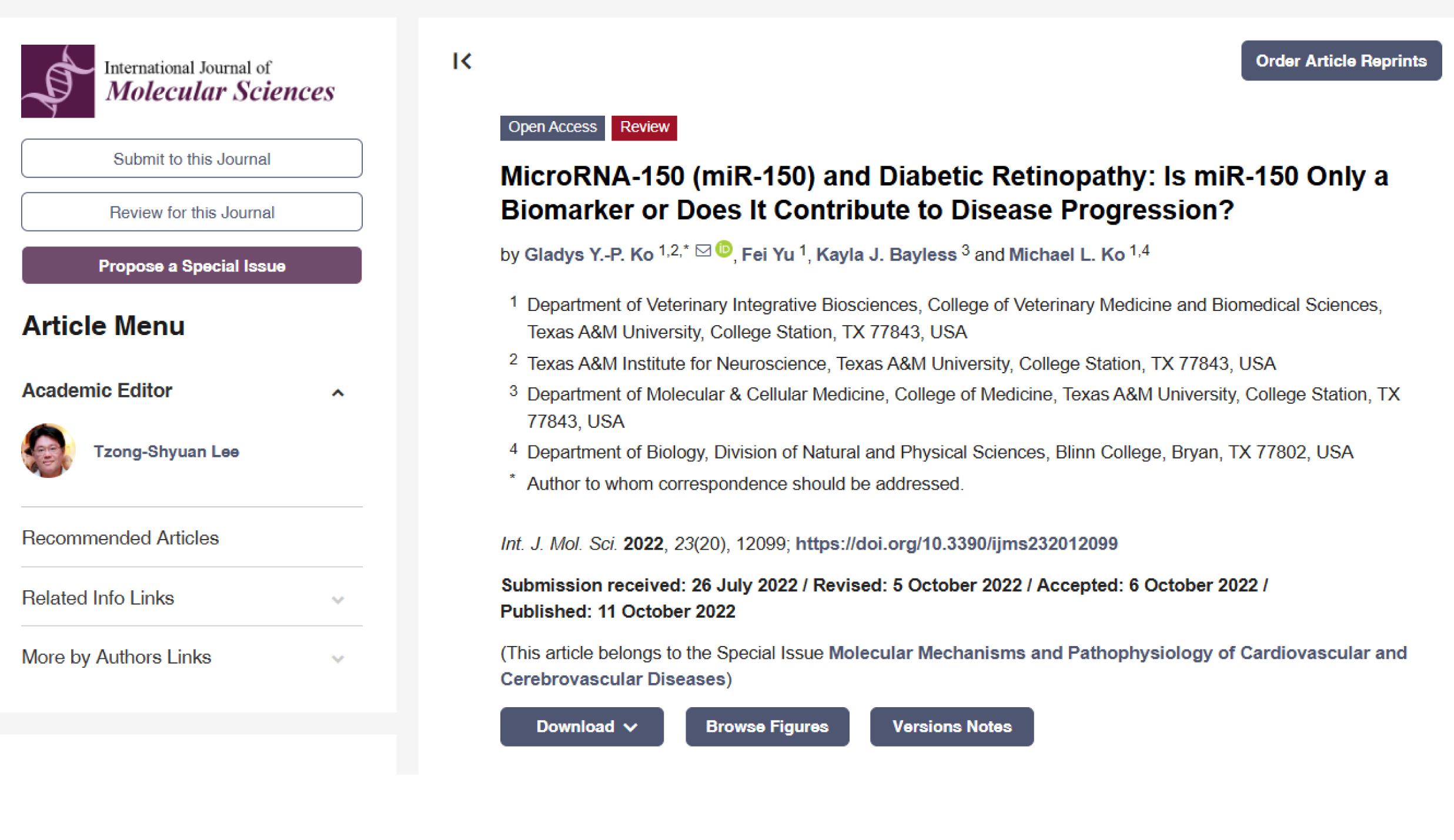Expand Related Info Links section

[337, 600]
